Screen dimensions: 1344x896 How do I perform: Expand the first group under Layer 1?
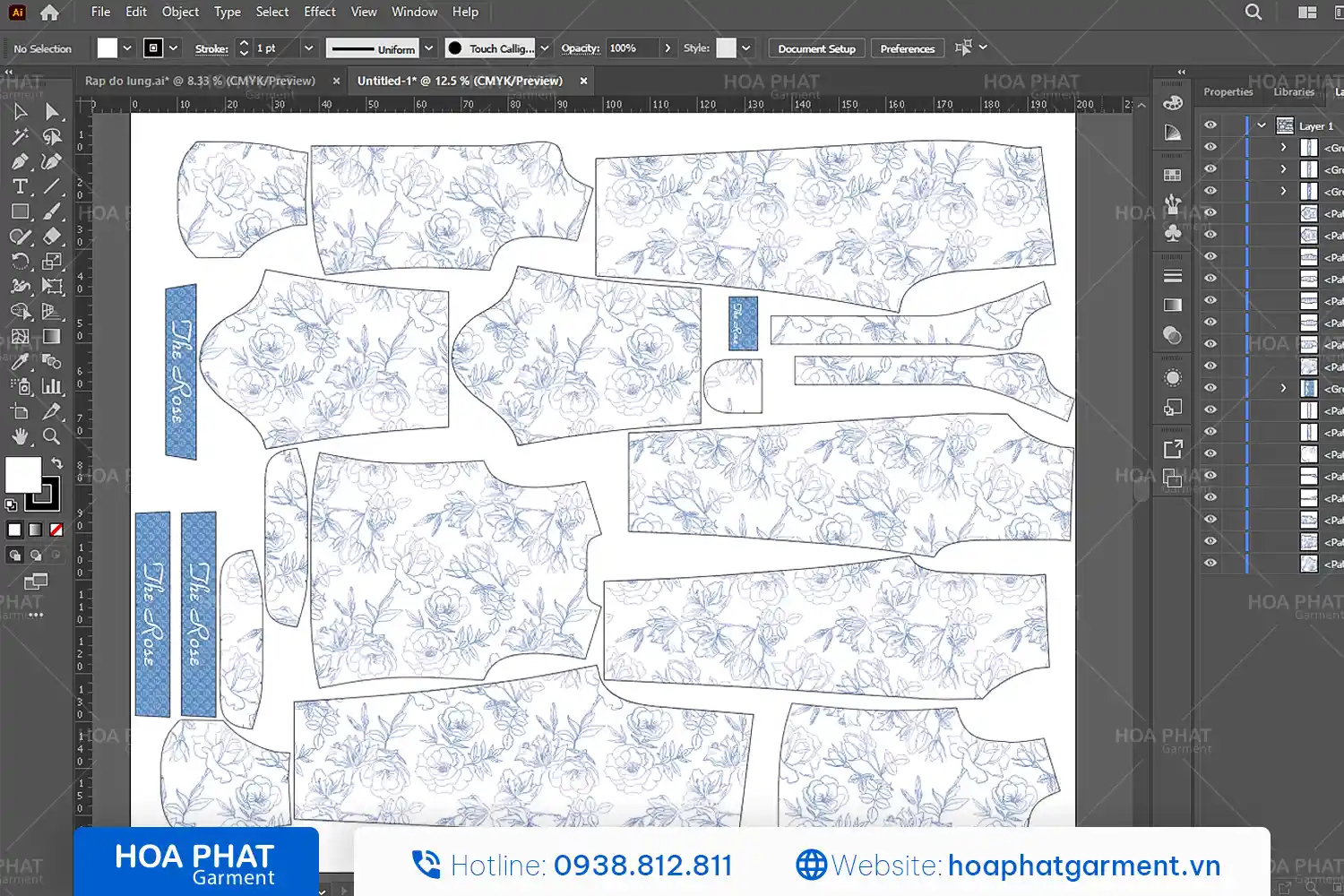click(1283, 147)
